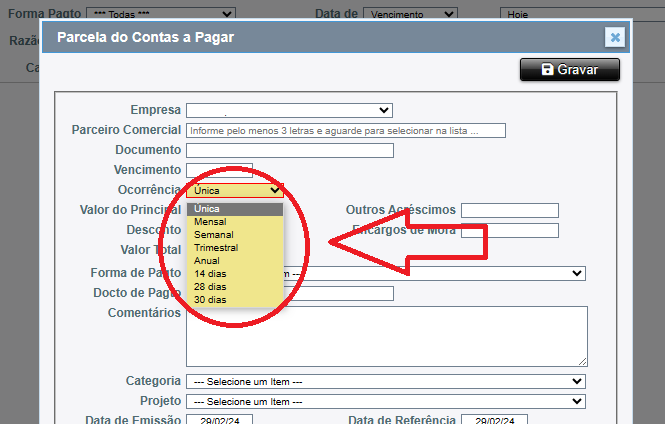Click the Gravar save button
The height and width of the screenshot is (424, 665).
(569, 70)
